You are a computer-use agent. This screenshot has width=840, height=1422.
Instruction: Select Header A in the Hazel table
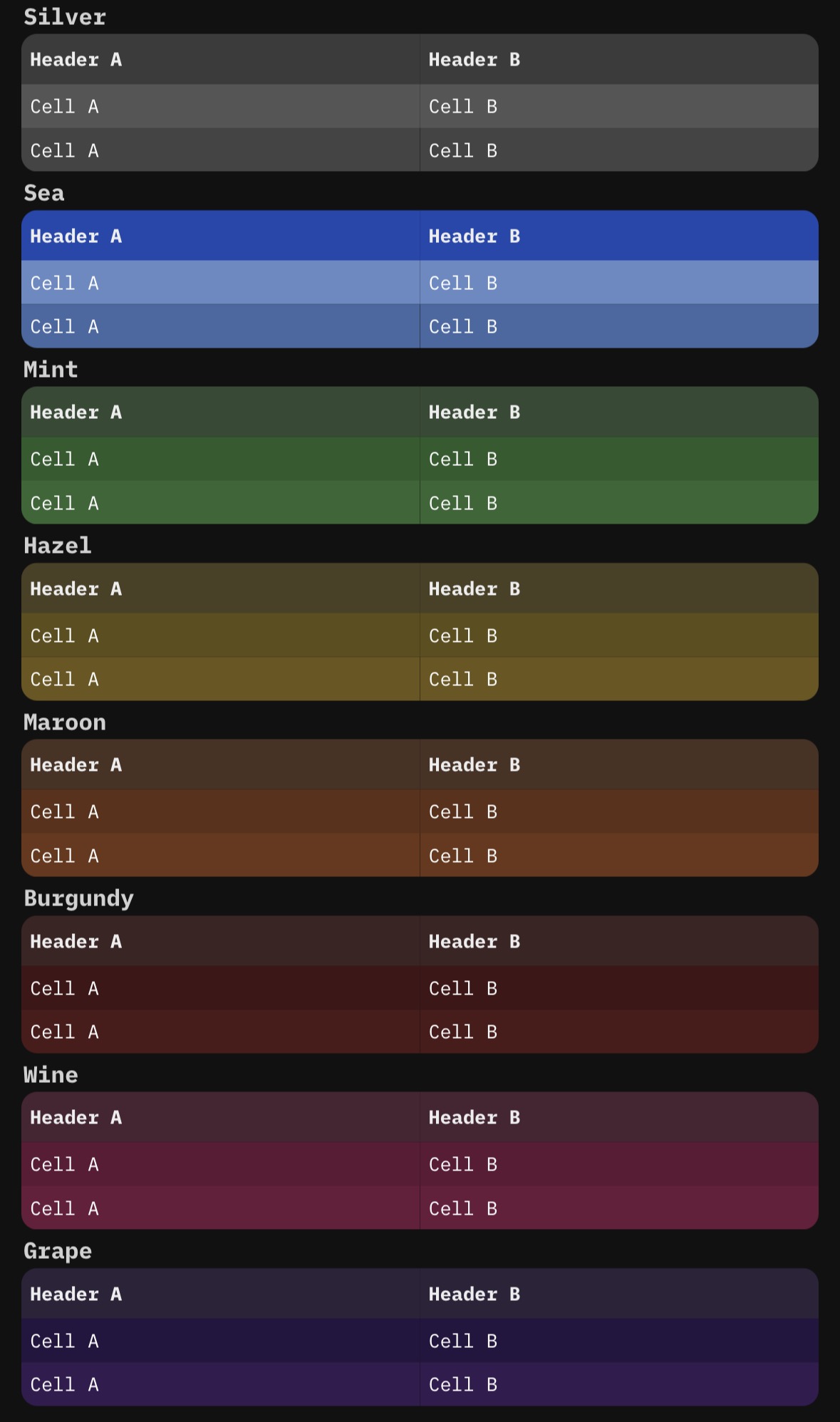76,589
